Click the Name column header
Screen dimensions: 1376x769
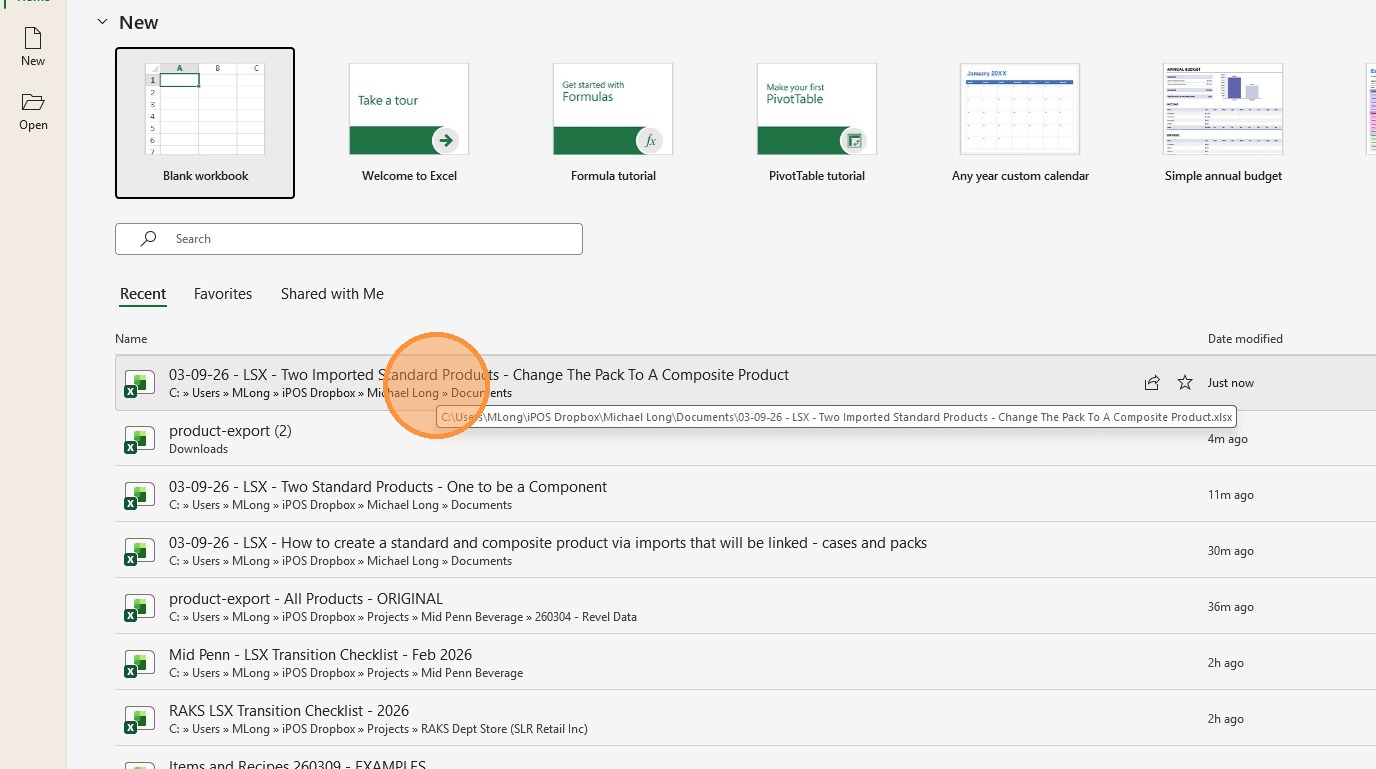tap(131, 339)
